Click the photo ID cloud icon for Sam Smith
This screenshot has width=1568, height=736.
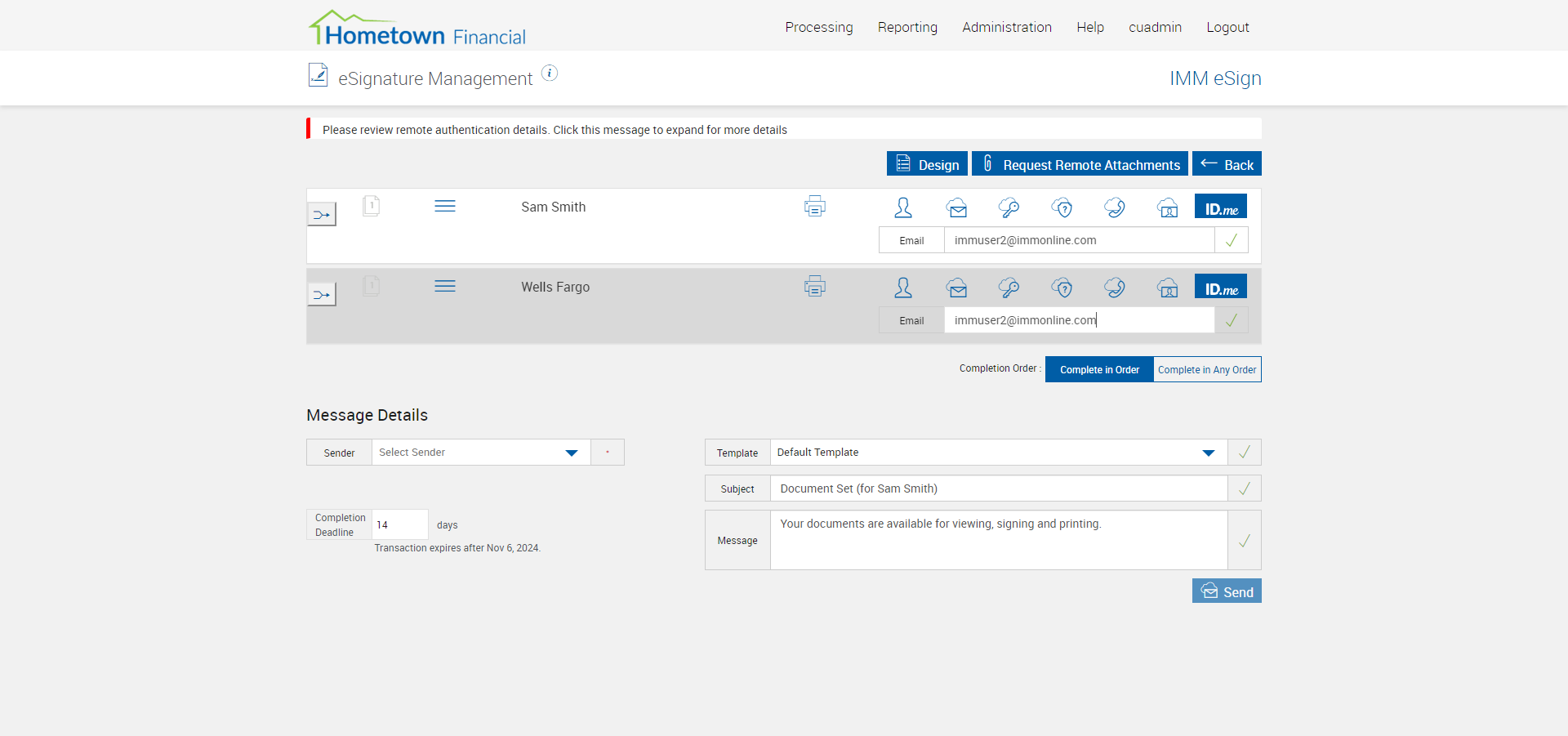click(1168, 208)
